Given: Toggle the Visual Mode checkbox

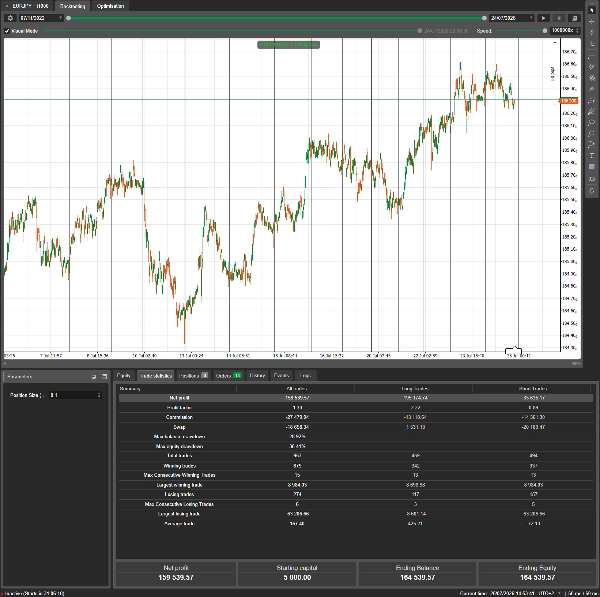Looking at the screenshot, I should [x=7, y=31].
